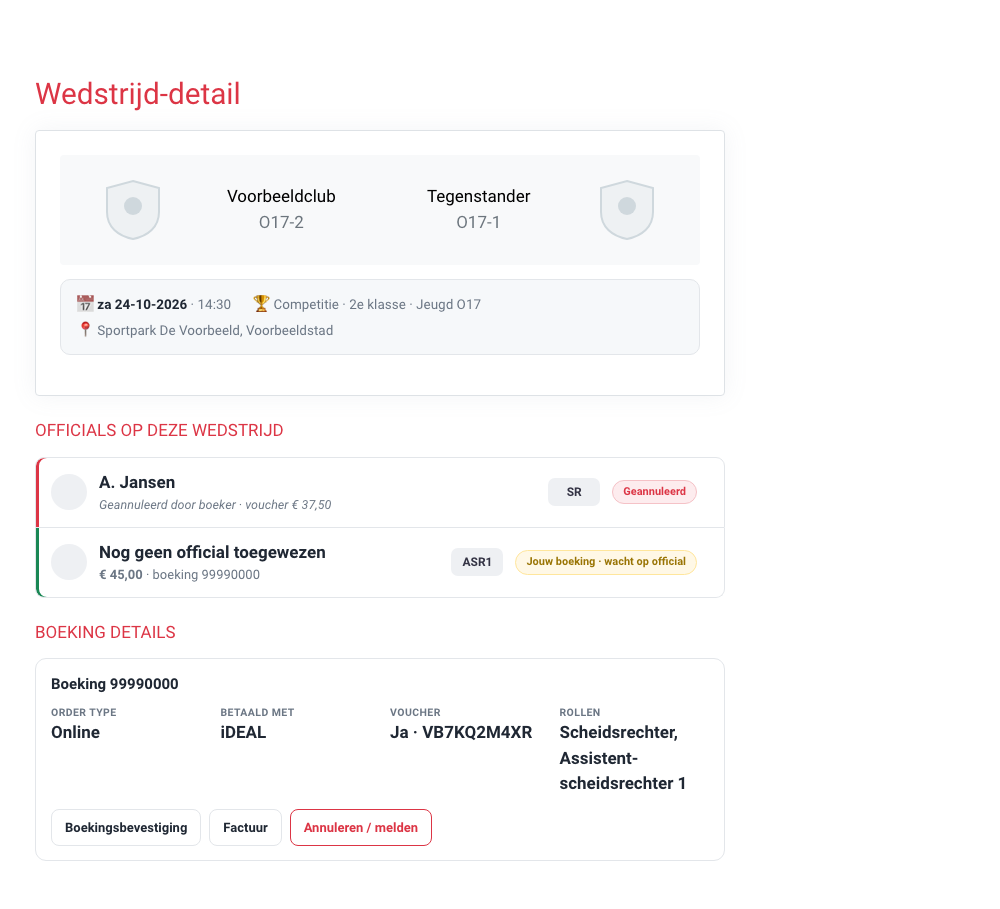Click A. Jansen's avatar circle
This screenshot has width=1000, height=909.
pos(69,492)
